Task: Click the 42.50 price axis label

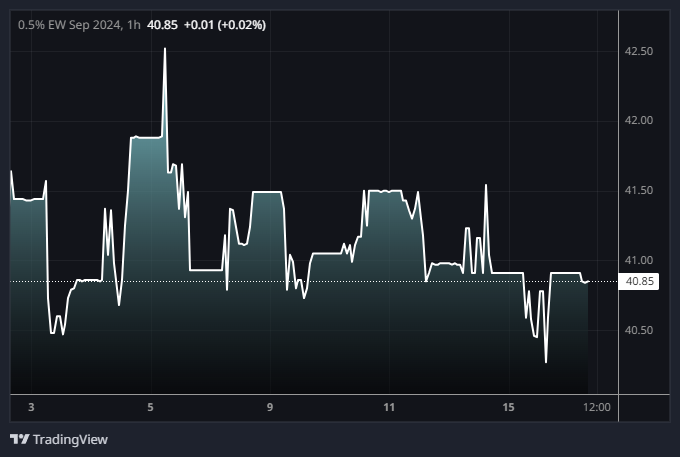Action: point(639,51)
